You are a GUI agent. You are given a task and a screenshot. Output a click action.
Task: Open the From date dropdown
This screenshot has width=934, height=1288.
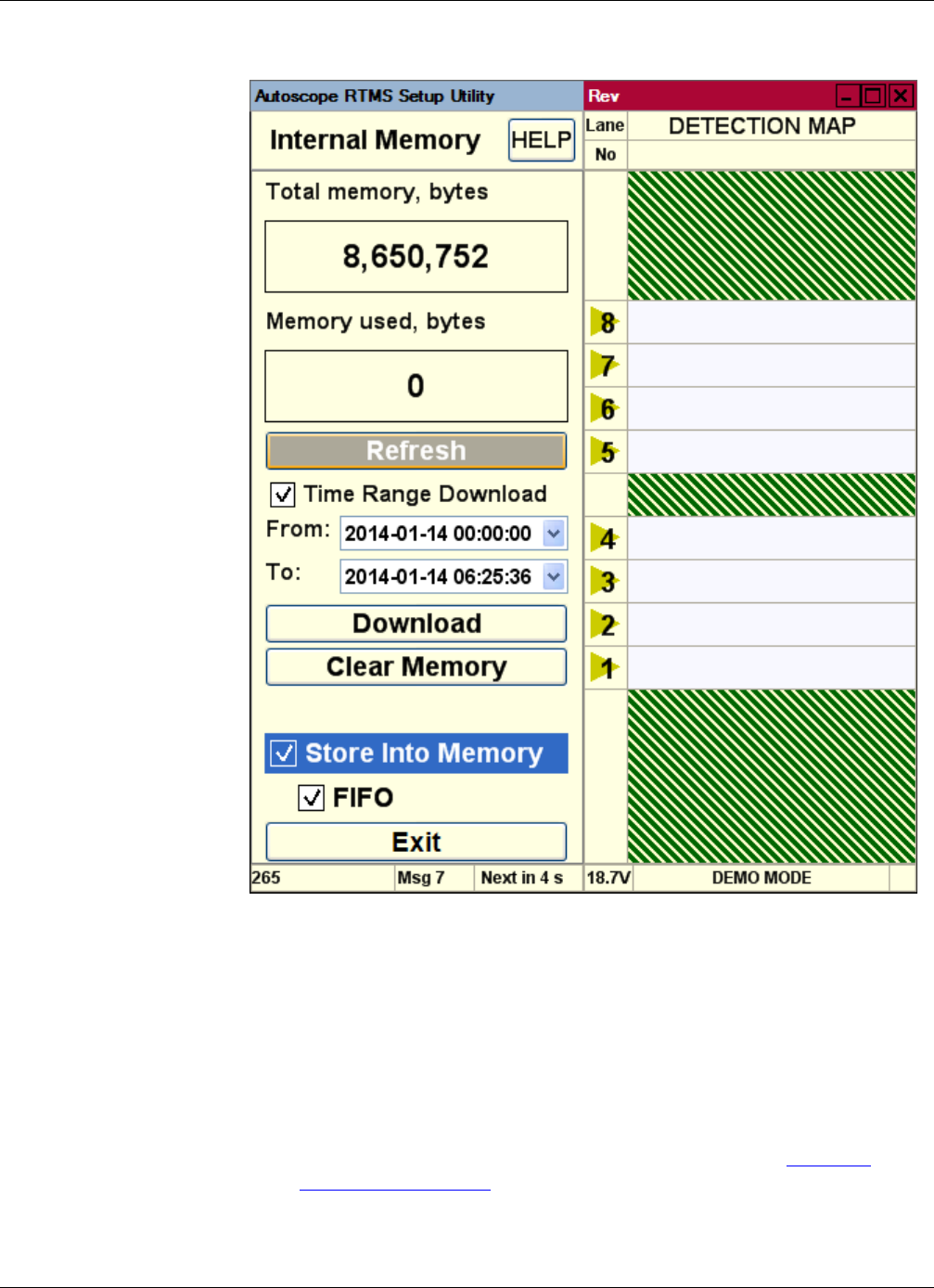(x=554, y=534)
